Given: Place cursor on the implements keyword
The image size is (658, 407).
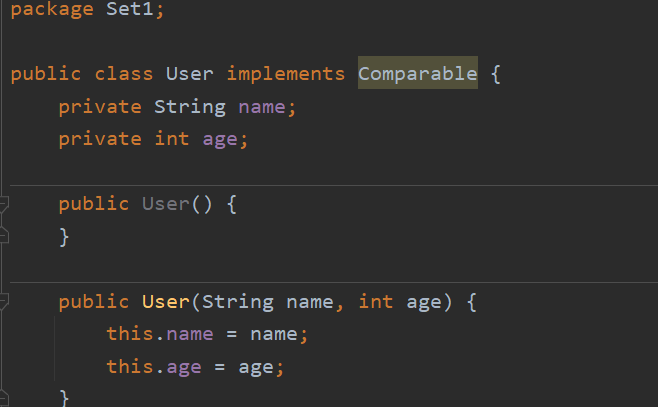Looking at the screenshot, I should tap(285, 73).
